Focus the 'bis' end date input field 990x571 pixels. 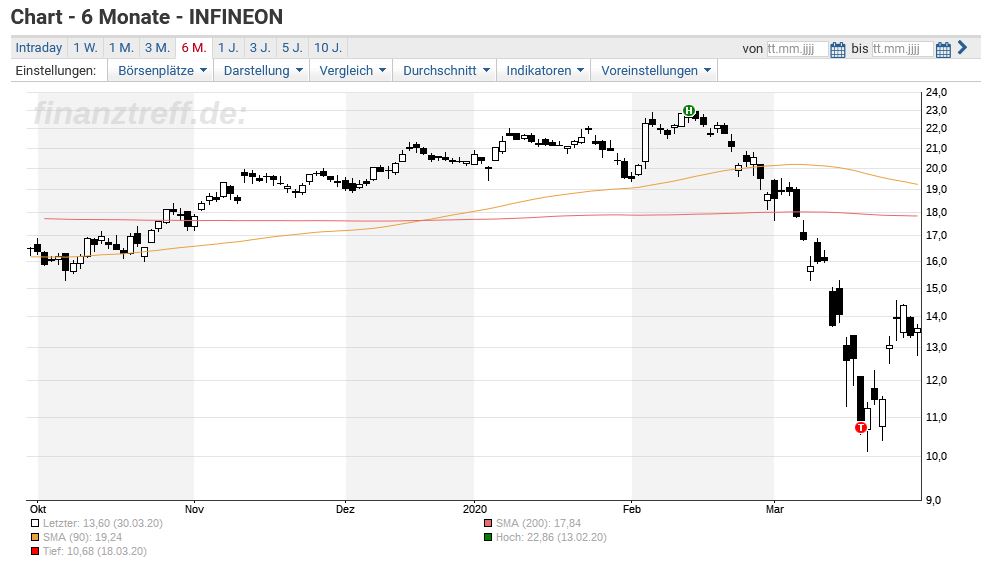point(902,49)
